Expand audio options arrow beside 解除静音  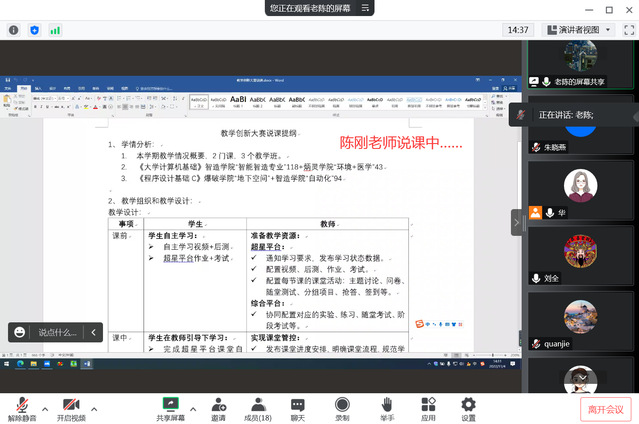pyautogui.click(x=45, y=409)
